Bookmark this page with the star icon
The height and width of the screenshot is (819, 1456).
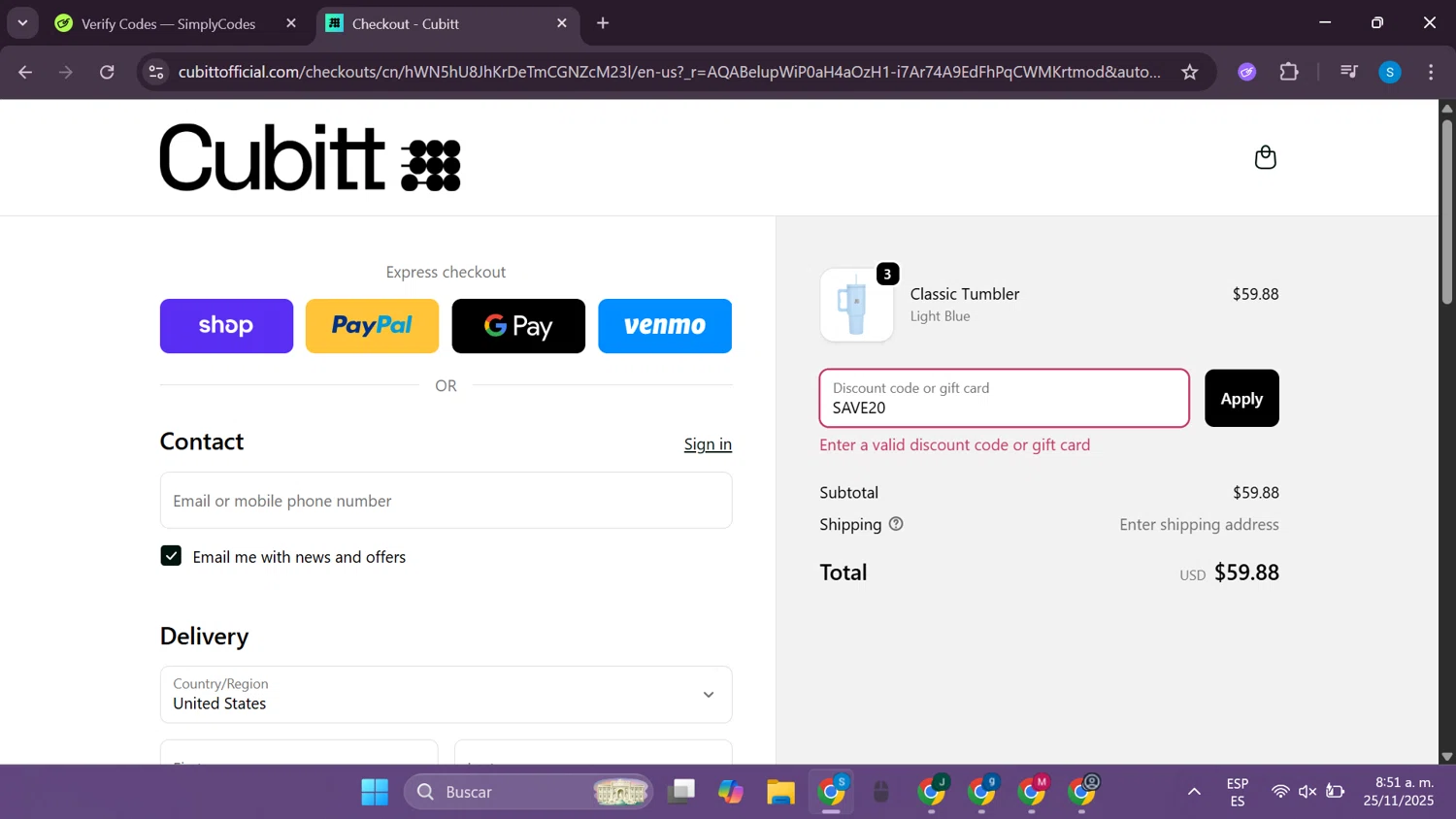pyautogui.click(x=1189, y=72)
